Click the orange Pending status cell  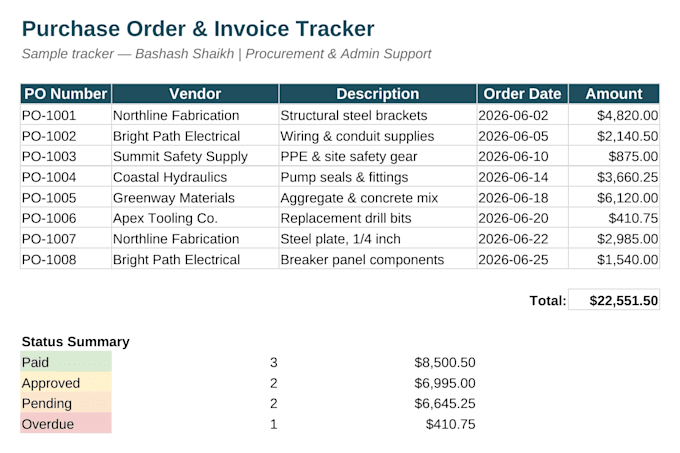[x=66, y=403]
